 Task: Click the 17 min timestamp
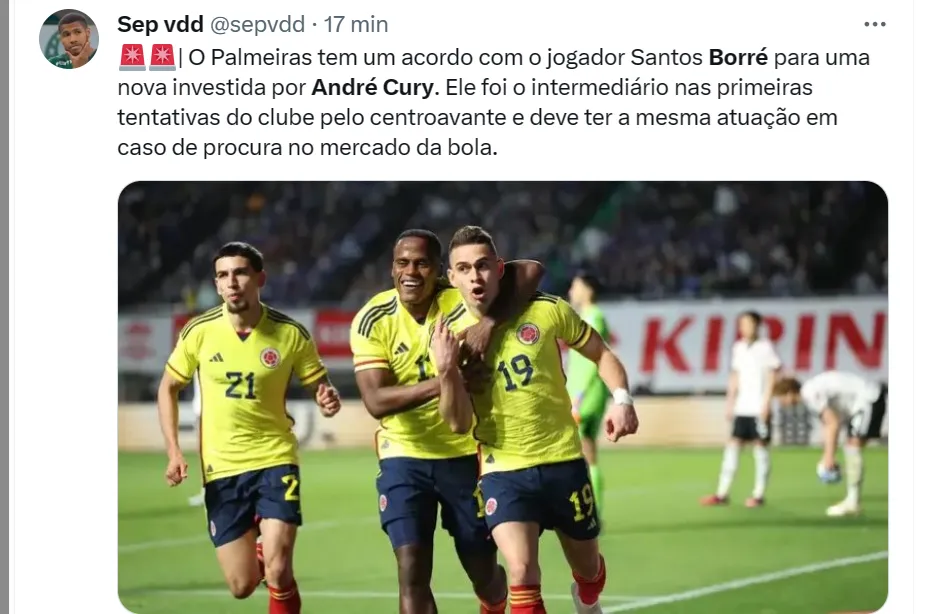(356, 24)
